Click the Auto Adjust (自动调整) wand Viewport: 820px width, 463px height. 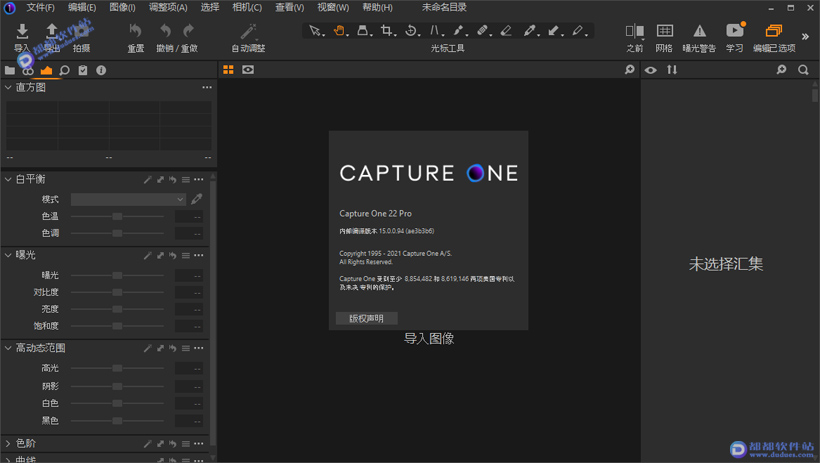pos(248,31)
